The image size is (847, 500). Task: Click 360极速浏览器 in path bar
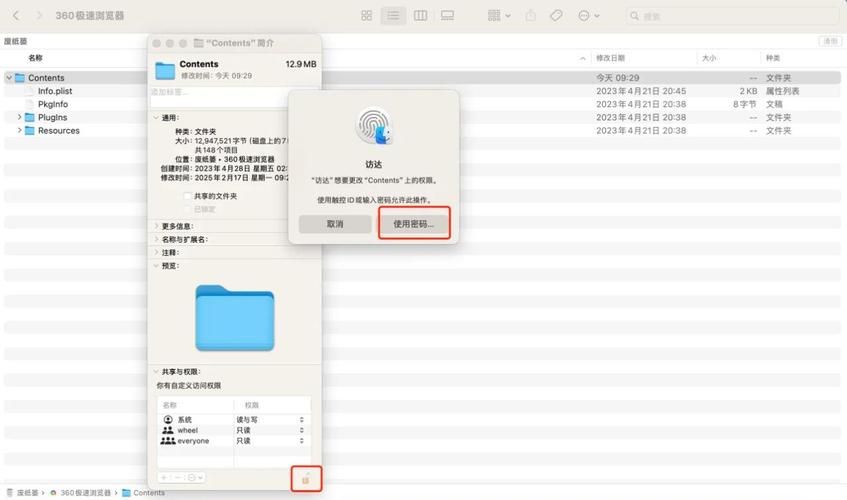pos(85,492)
